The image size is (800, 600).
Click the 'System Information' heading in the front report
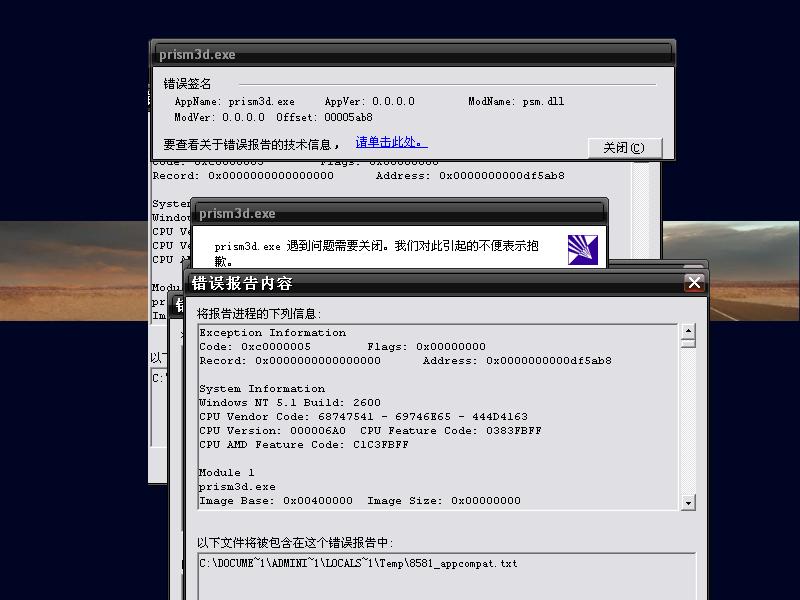pyautogui.click(x=262, y=389)
